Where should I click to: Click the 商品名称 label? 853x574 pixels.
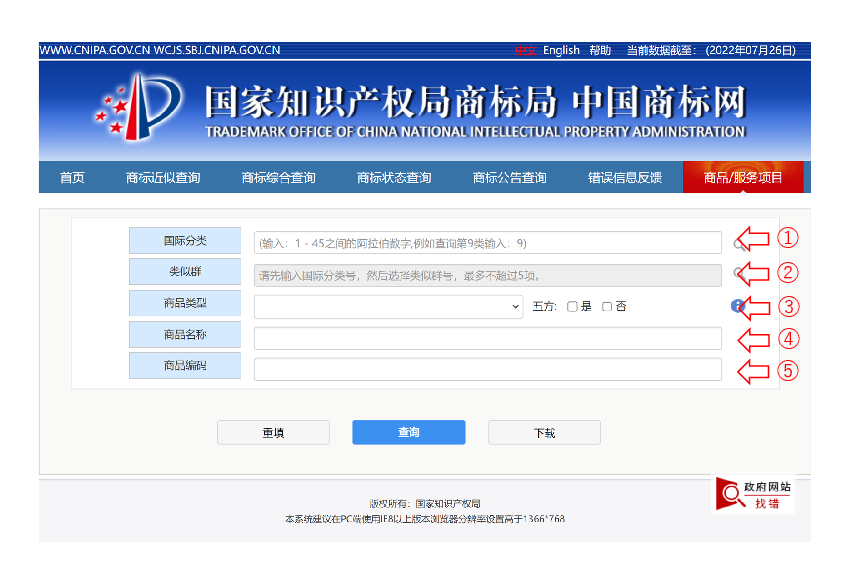click(185, 334)
